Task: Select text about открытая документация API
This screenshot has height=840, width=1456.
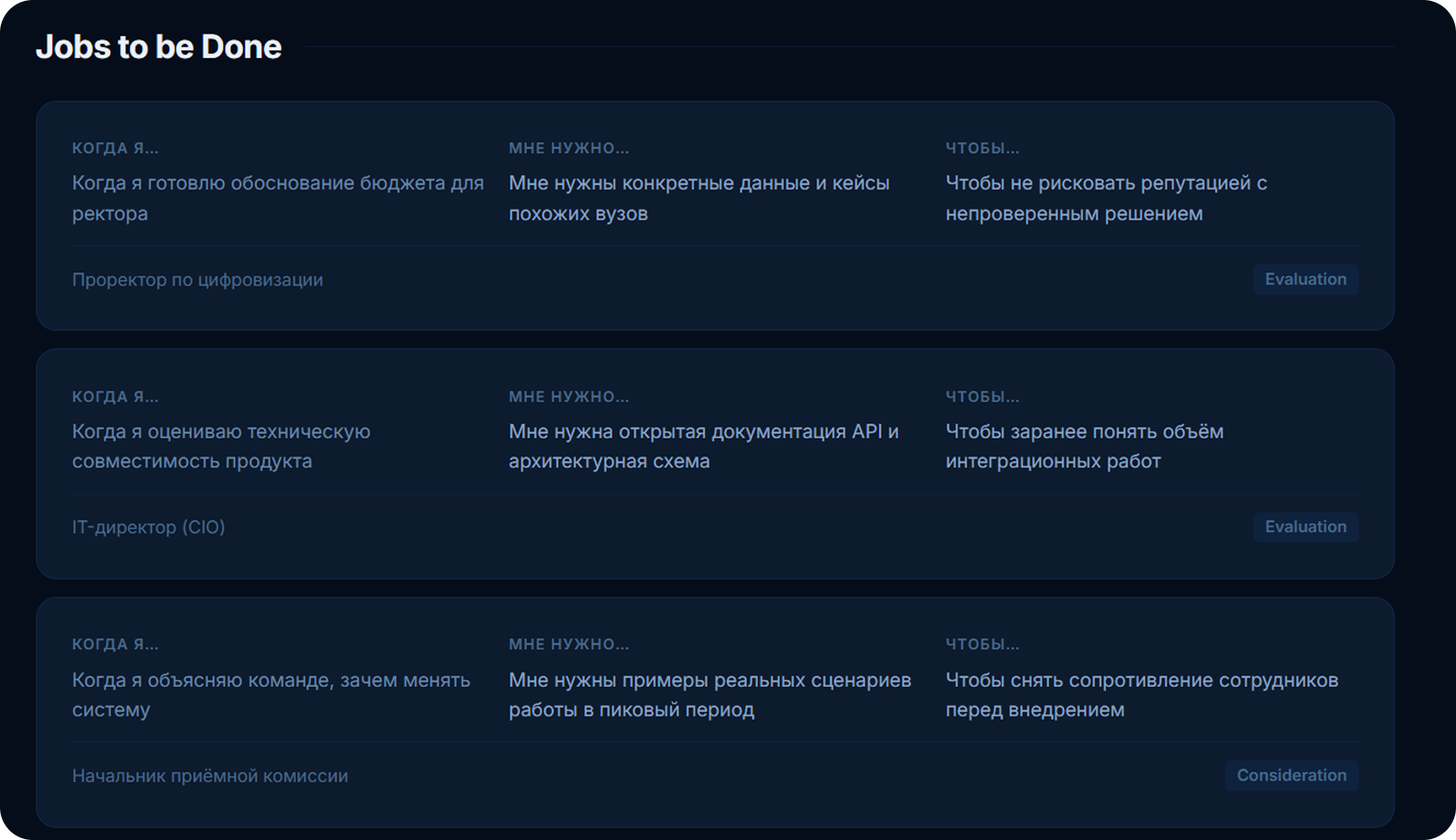Action: (703, 446)
